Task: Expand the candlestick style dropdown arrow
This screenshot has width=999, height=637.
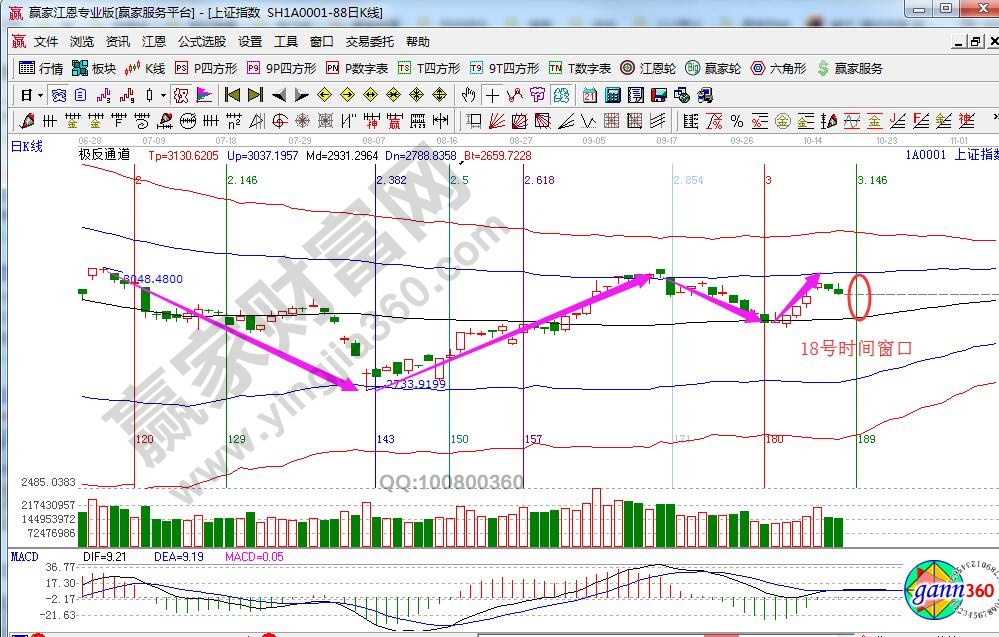Action: coord(164,95)
